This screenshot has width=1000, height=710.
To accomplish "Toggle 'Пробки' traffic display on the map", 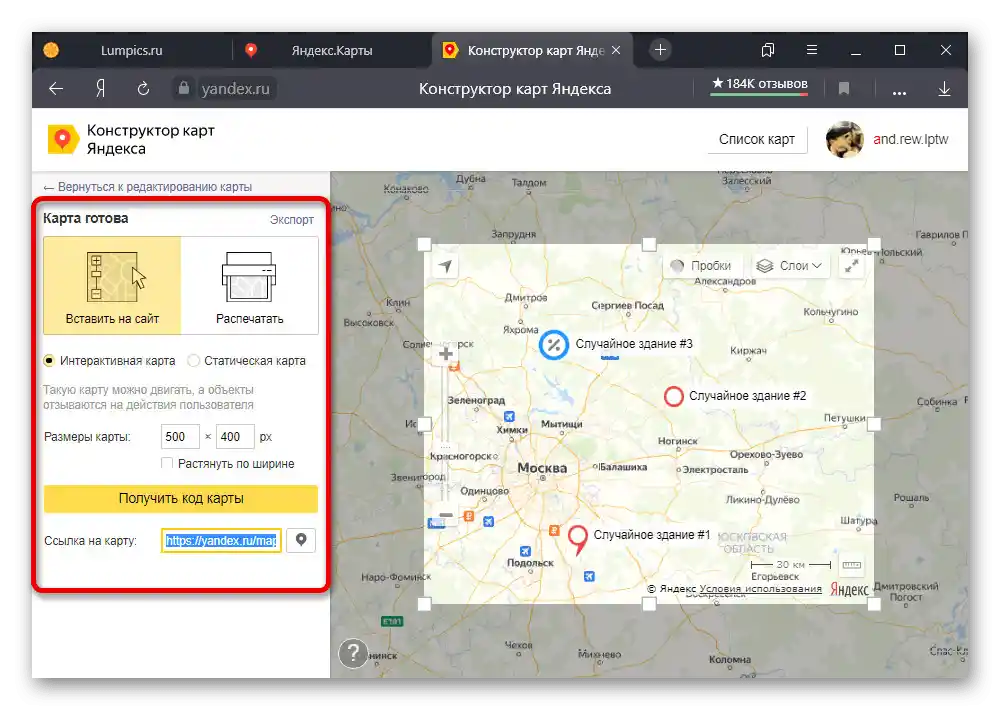I will click(x=711, y=264).
